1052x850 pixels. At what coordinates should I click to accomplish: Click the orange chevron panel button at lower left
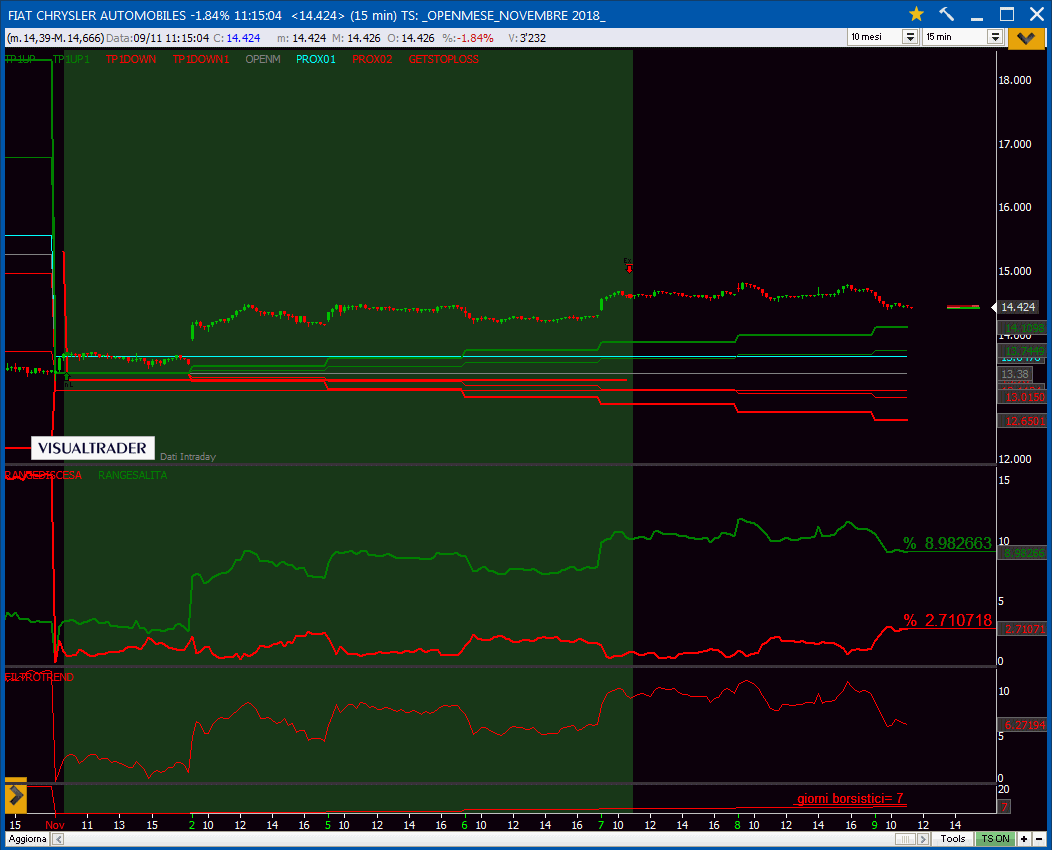(x=15, y=796)
